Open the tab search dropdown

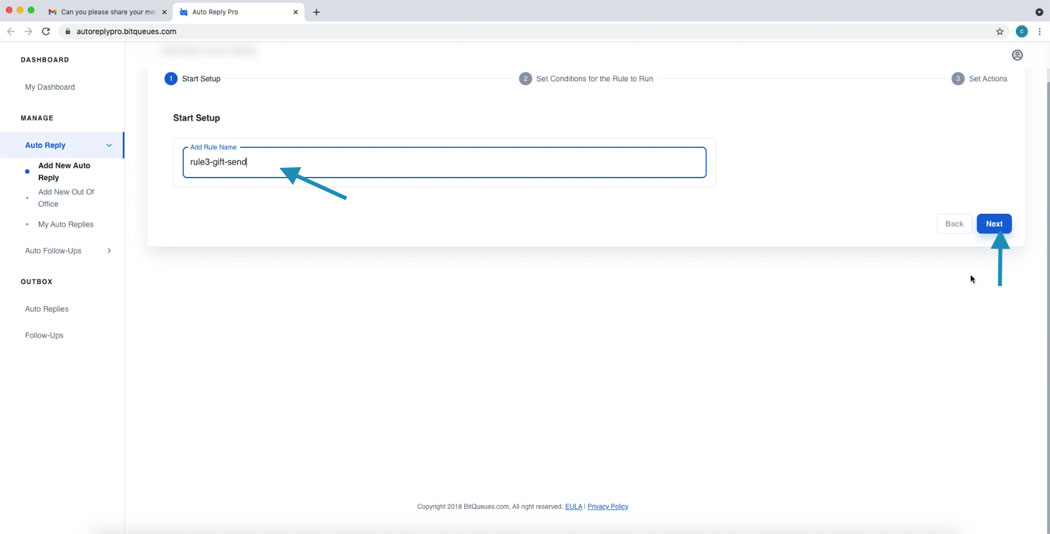[1039, 12]
